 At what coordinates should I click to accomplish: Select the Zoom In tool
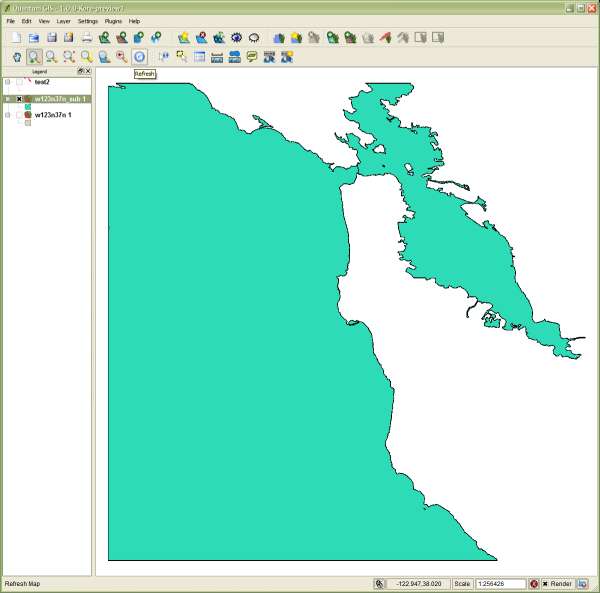point(34,57)
